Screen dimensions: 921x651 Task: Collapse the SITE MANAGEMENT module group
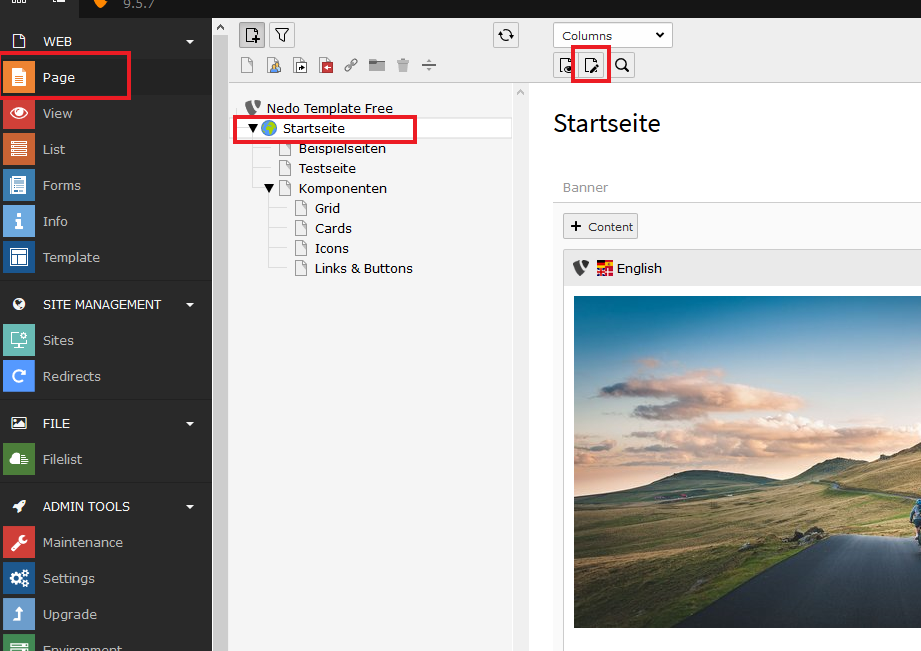pos(190,305)
